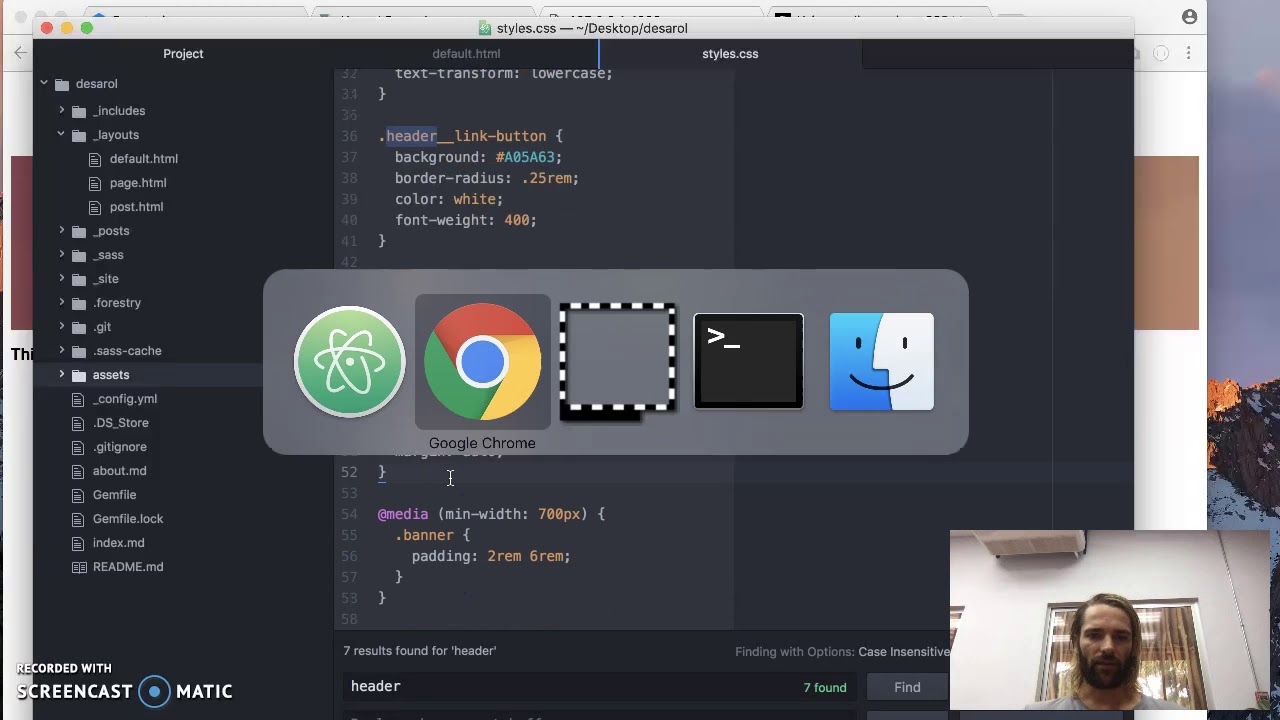The height and width of the screenshot is (720, 1280).
Task: Open the default.html tab
Action: (466, 54)
